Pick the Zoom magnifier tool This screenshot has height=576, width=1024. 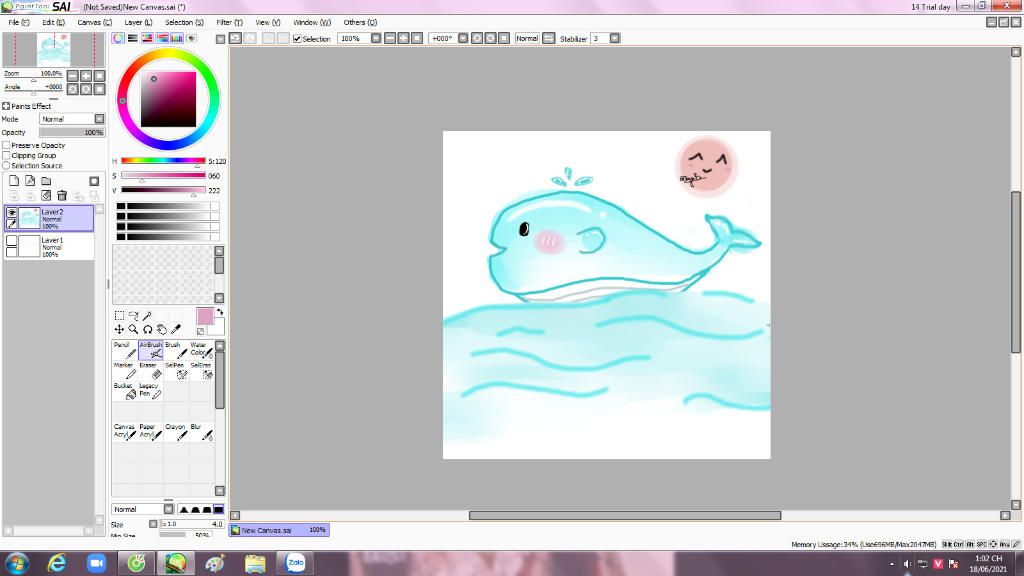pos(133,330)
